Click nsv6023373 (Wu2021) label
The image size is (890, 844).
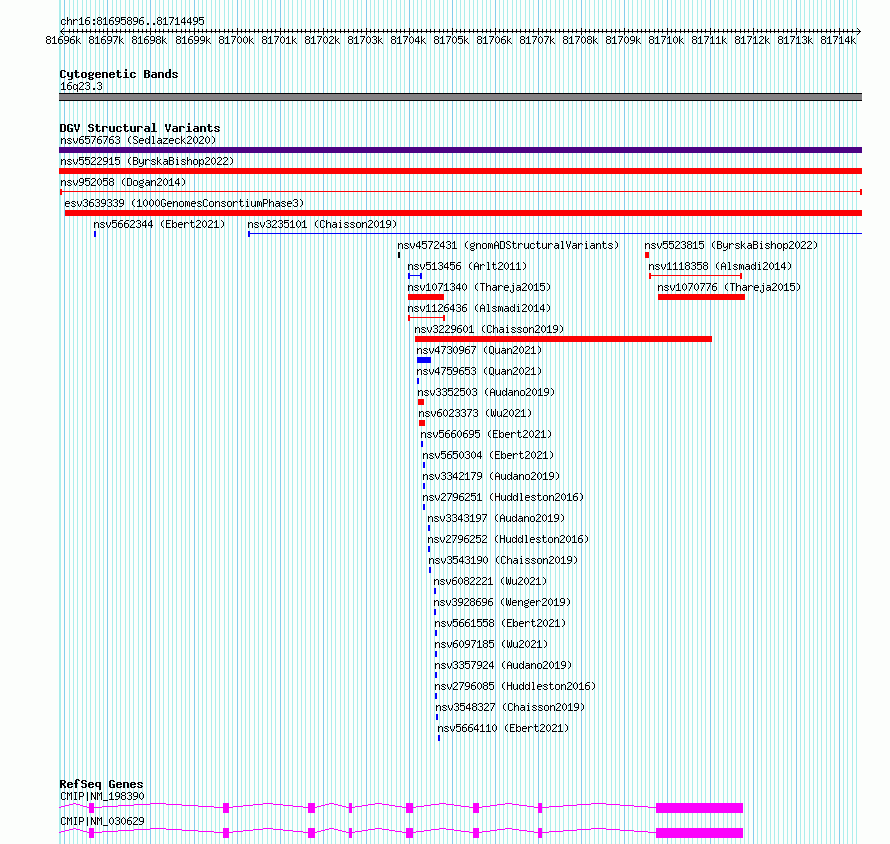pyautogui.click(x=475, y=413)
